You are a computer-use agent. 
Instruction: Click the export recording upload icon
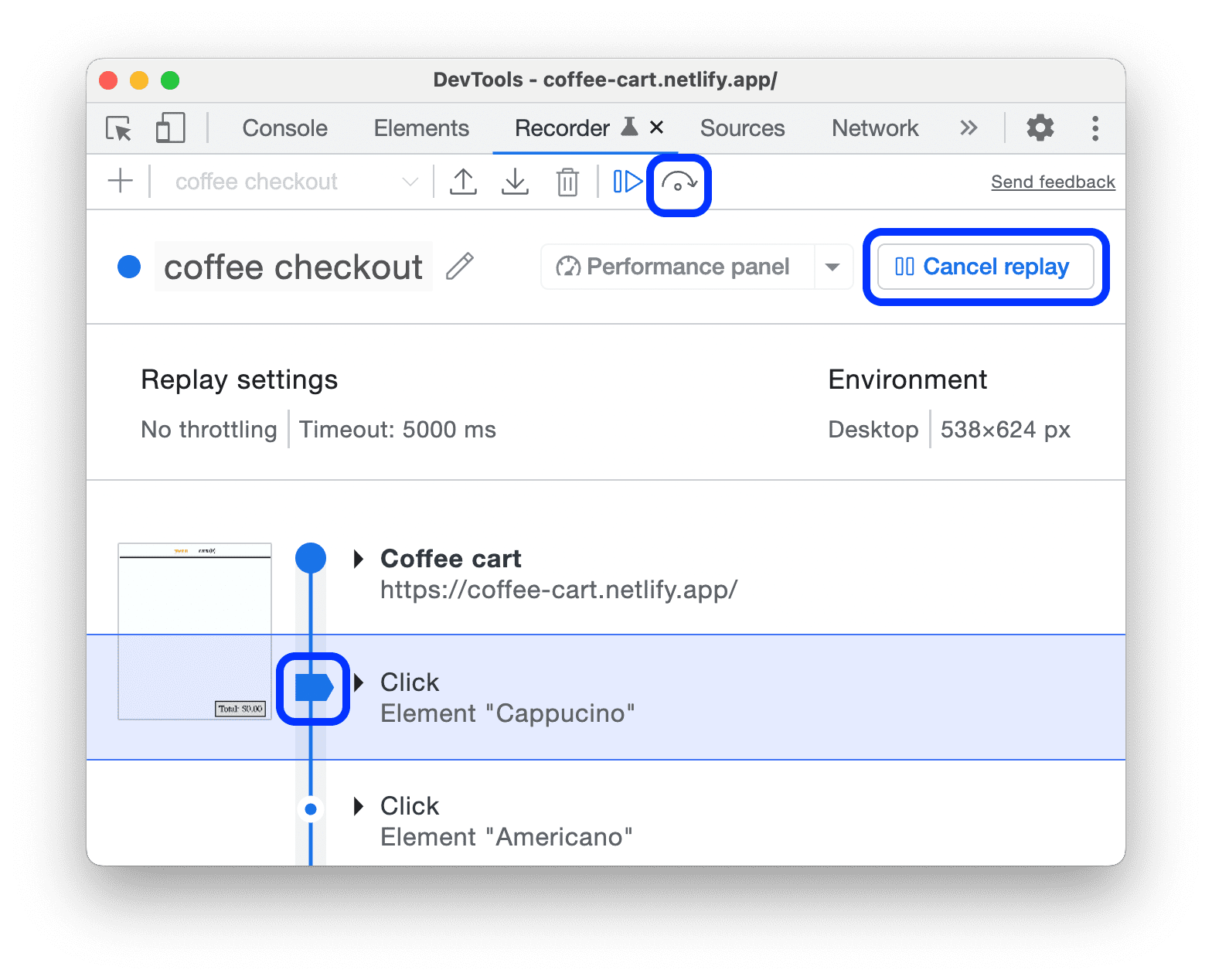click(463, 182)
